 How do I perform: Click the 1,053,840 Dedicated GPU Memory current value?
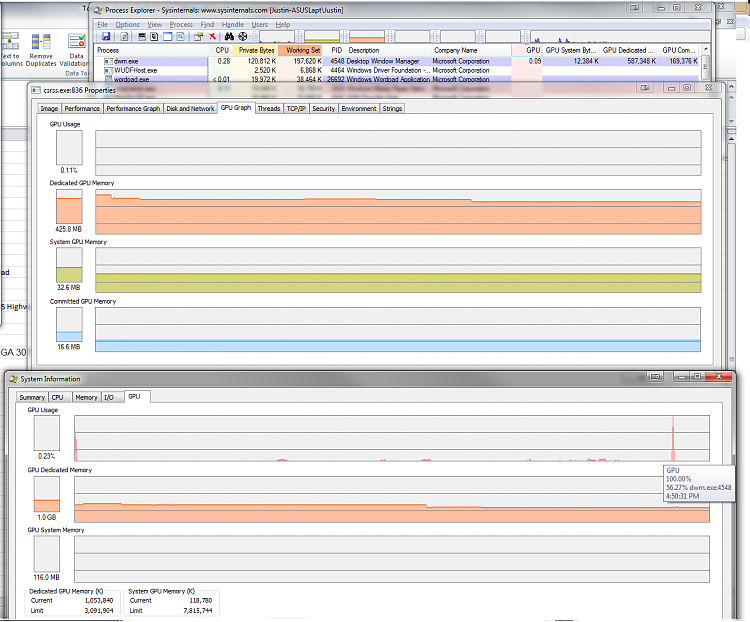pos(99,600)
